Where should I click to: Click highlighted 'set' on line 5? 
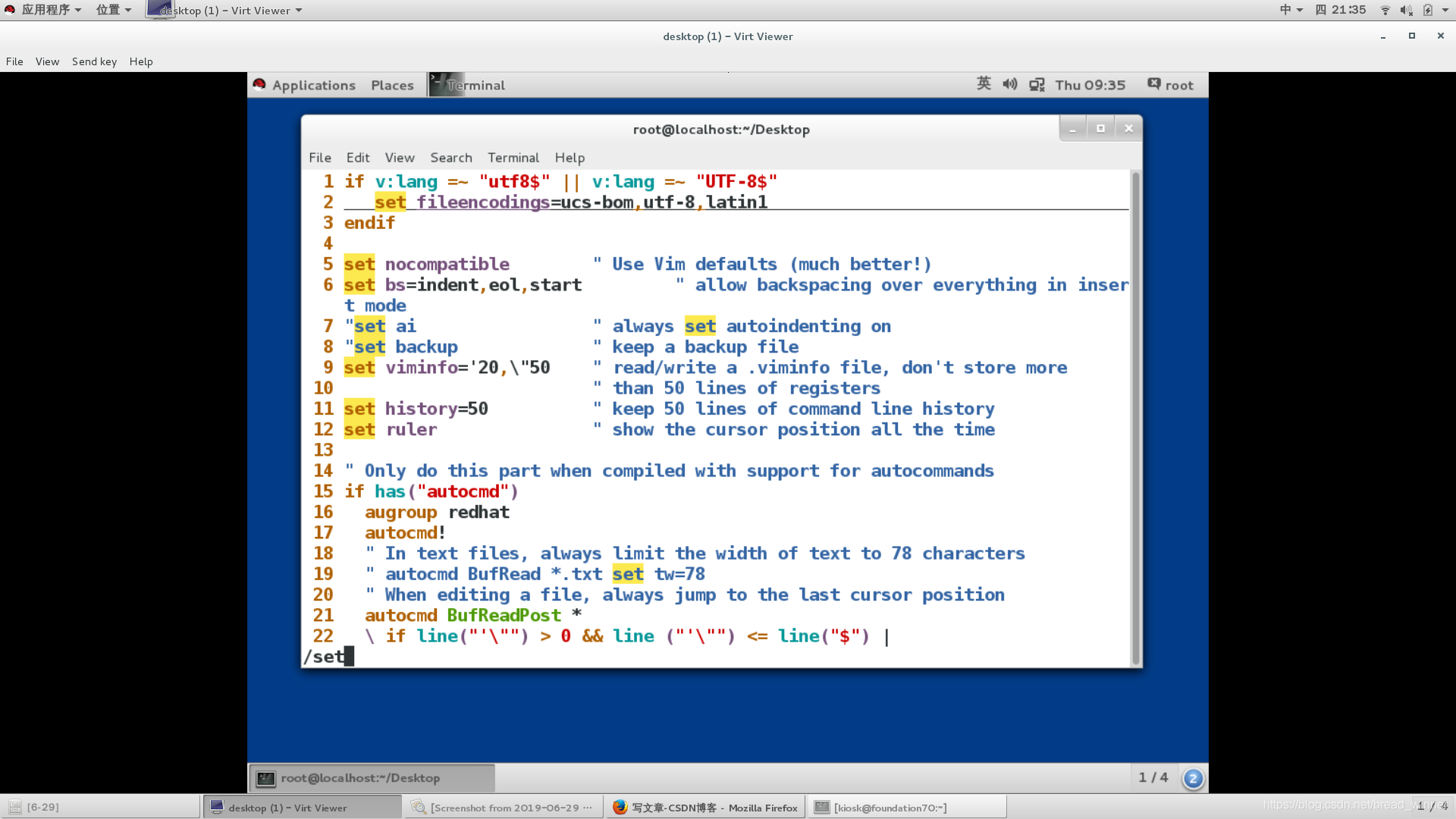pyautogui.click(x=359, y=264)
